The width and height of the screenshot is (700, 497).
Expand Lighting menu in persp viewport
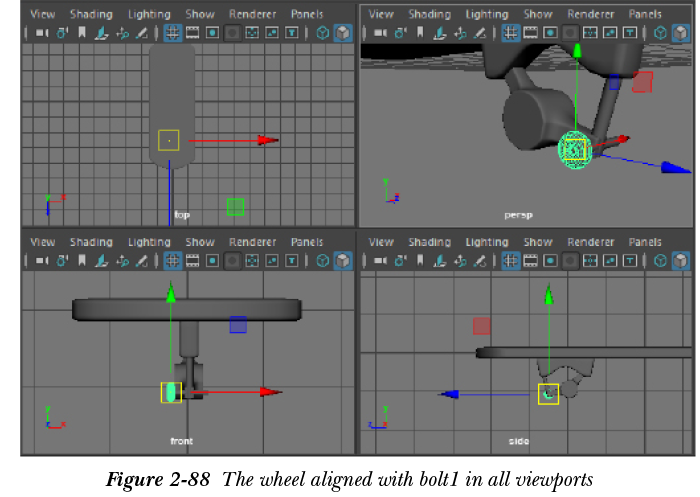coord(487,15)
